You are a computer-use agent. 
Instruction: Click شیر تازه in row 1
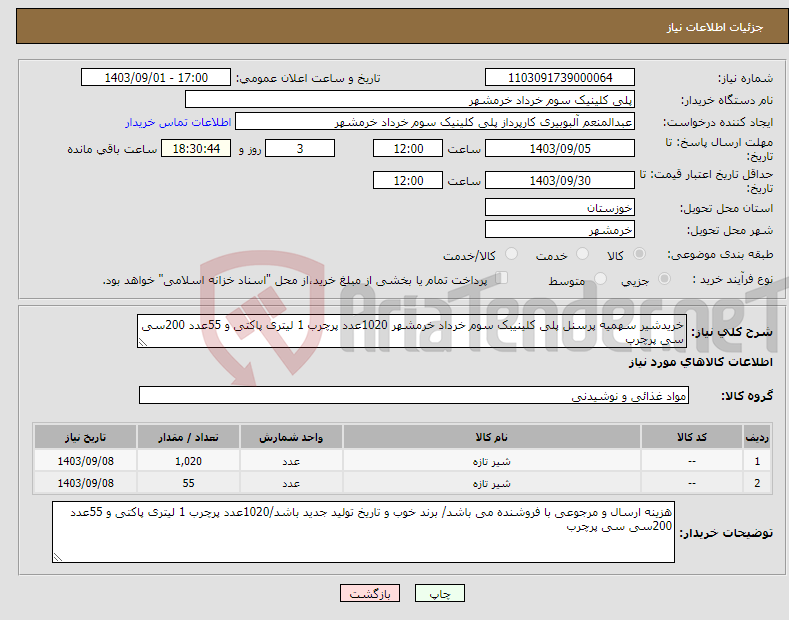492,461
